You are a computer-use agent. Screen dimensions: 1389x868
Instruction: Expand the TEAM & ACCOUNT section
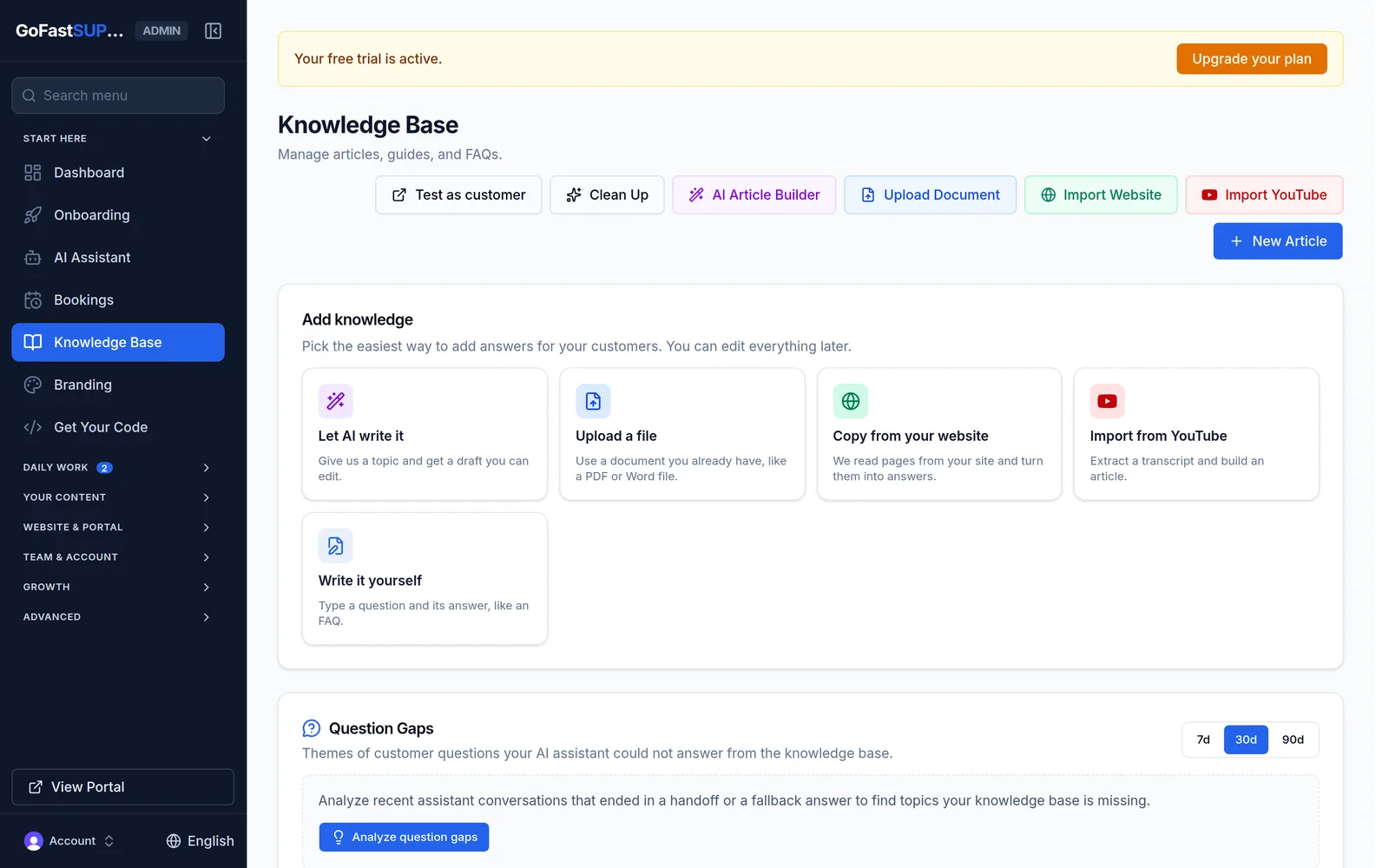pos(118,557)
